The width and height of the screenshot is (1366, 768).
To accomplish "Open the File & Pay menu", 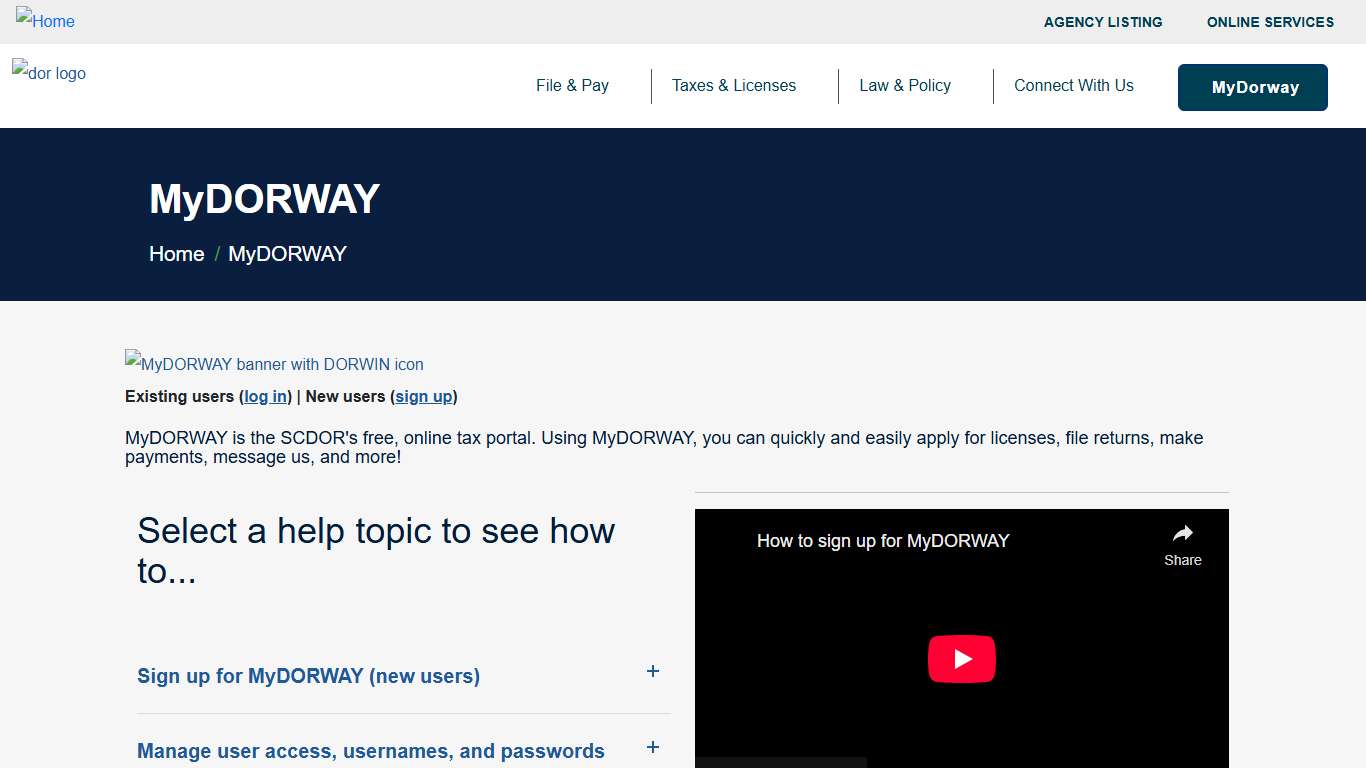I will click(x=572, y=86).
